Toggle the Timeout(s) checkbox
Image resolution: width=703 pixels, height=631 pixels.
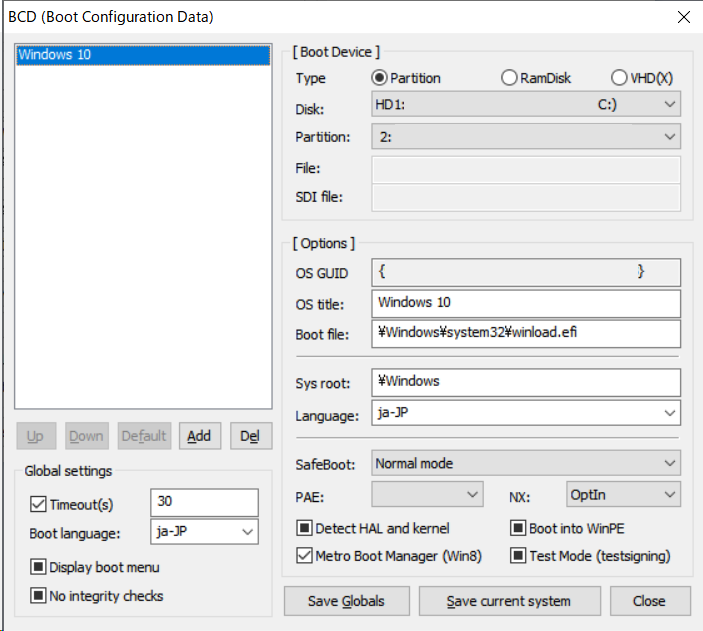(39, 504)
